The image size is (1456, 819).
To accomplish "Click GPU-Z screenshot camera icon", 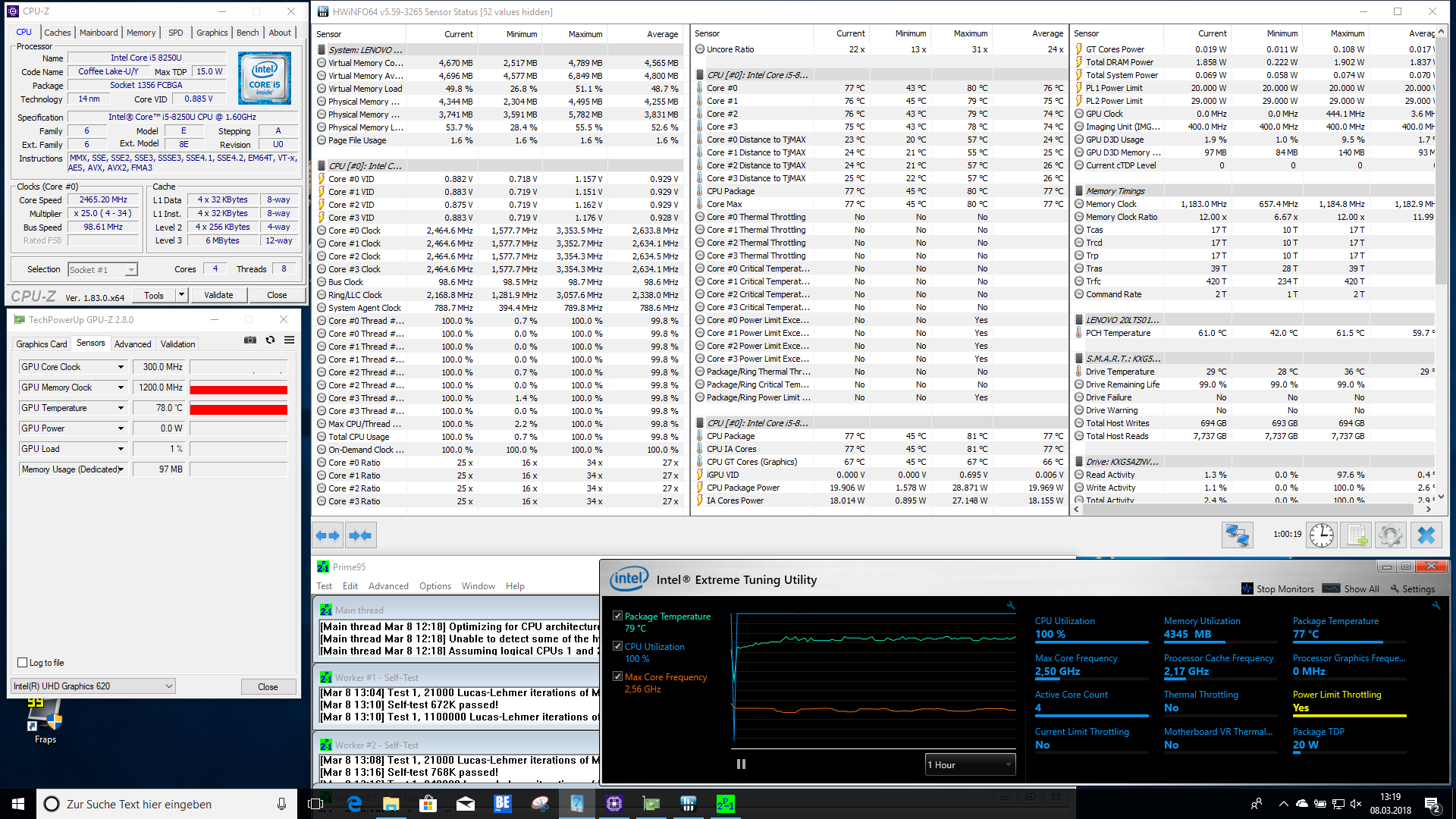I will coord(250,340).
